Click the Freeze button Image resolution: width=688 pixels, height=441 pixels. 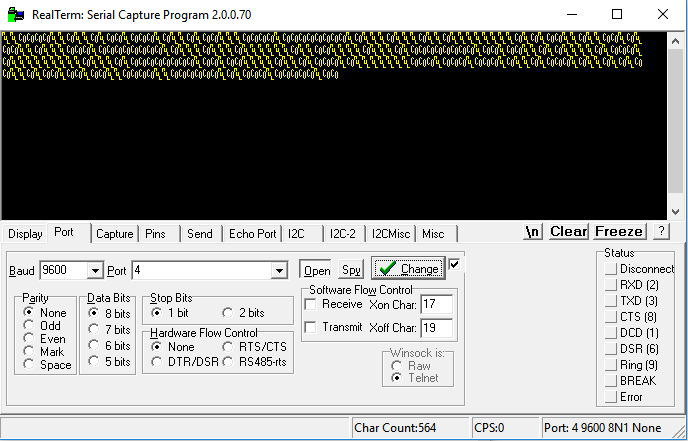point(619,231)
